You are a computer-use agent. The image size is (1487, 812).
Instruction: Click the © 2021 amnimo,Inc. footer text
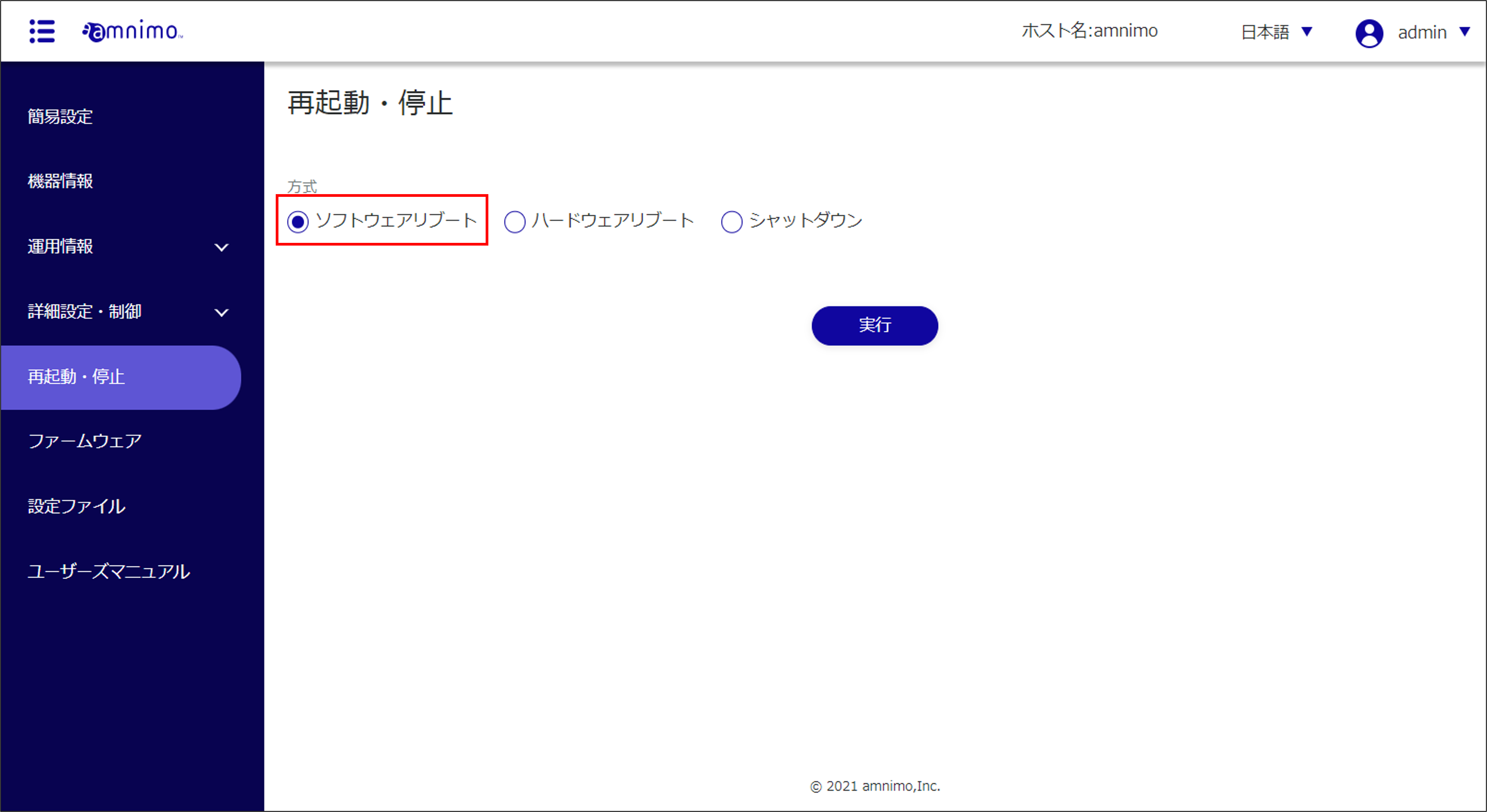[875, 786]
